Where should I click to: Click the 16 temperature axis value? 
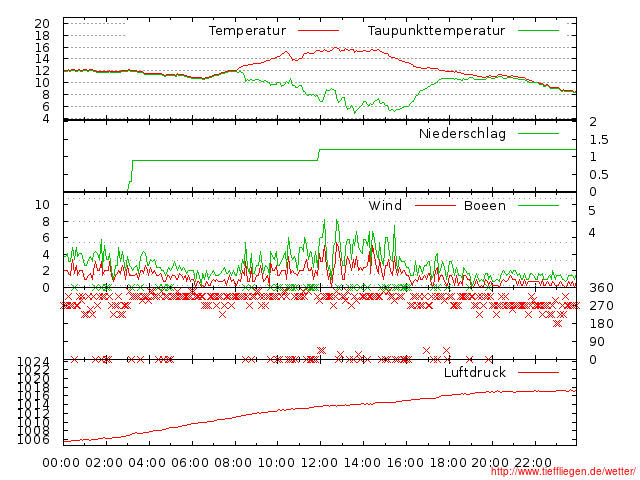coord(42,47)
